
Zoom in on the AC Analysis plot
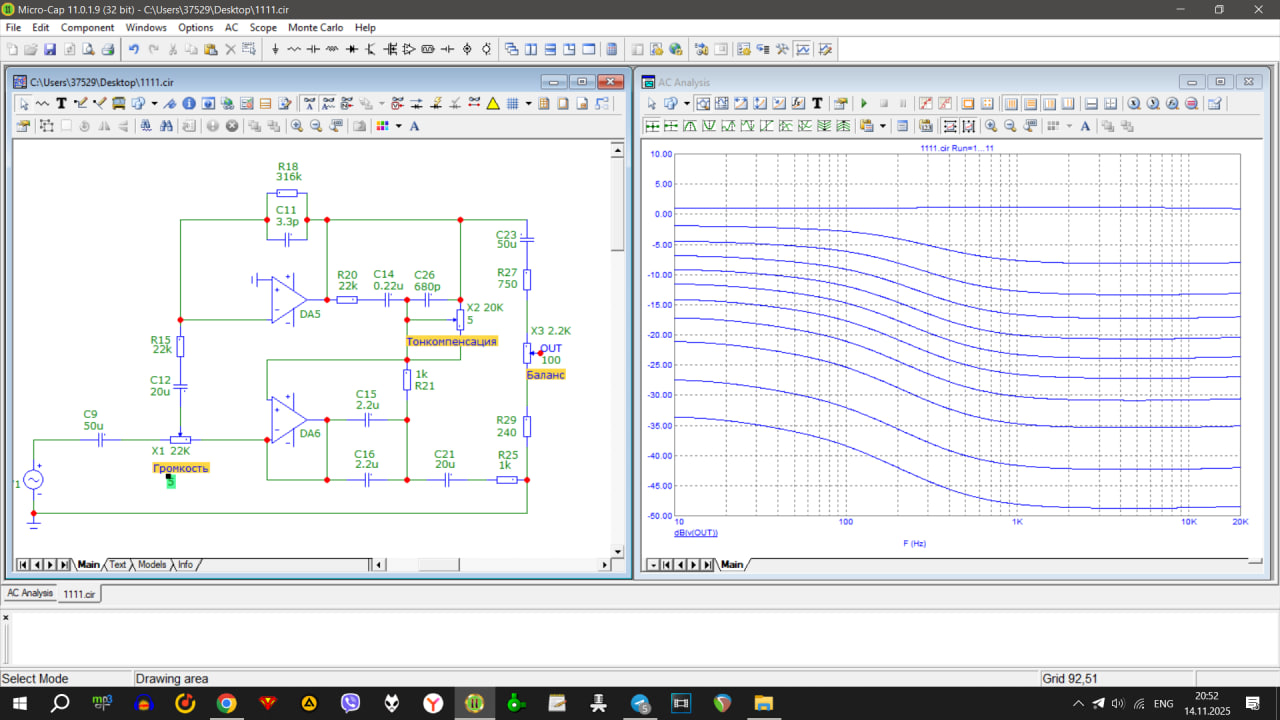(x=990, y=126)
